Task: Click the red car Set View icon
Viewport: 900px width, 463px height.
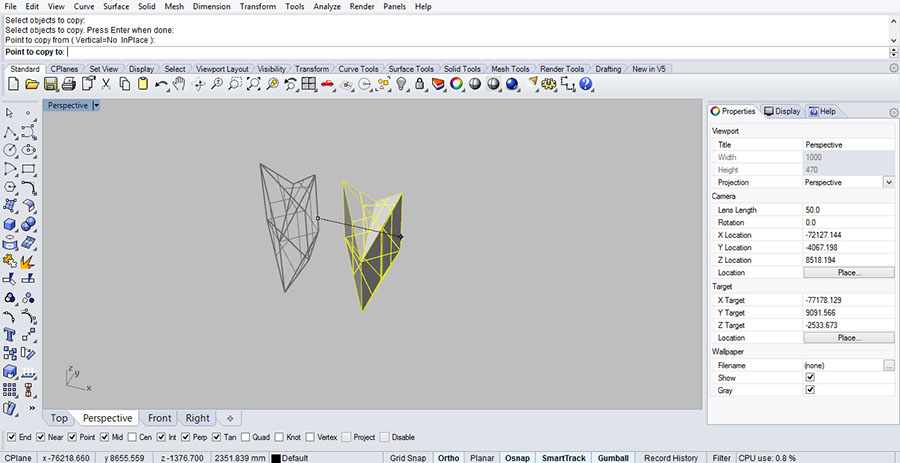Action: point(327,84)
